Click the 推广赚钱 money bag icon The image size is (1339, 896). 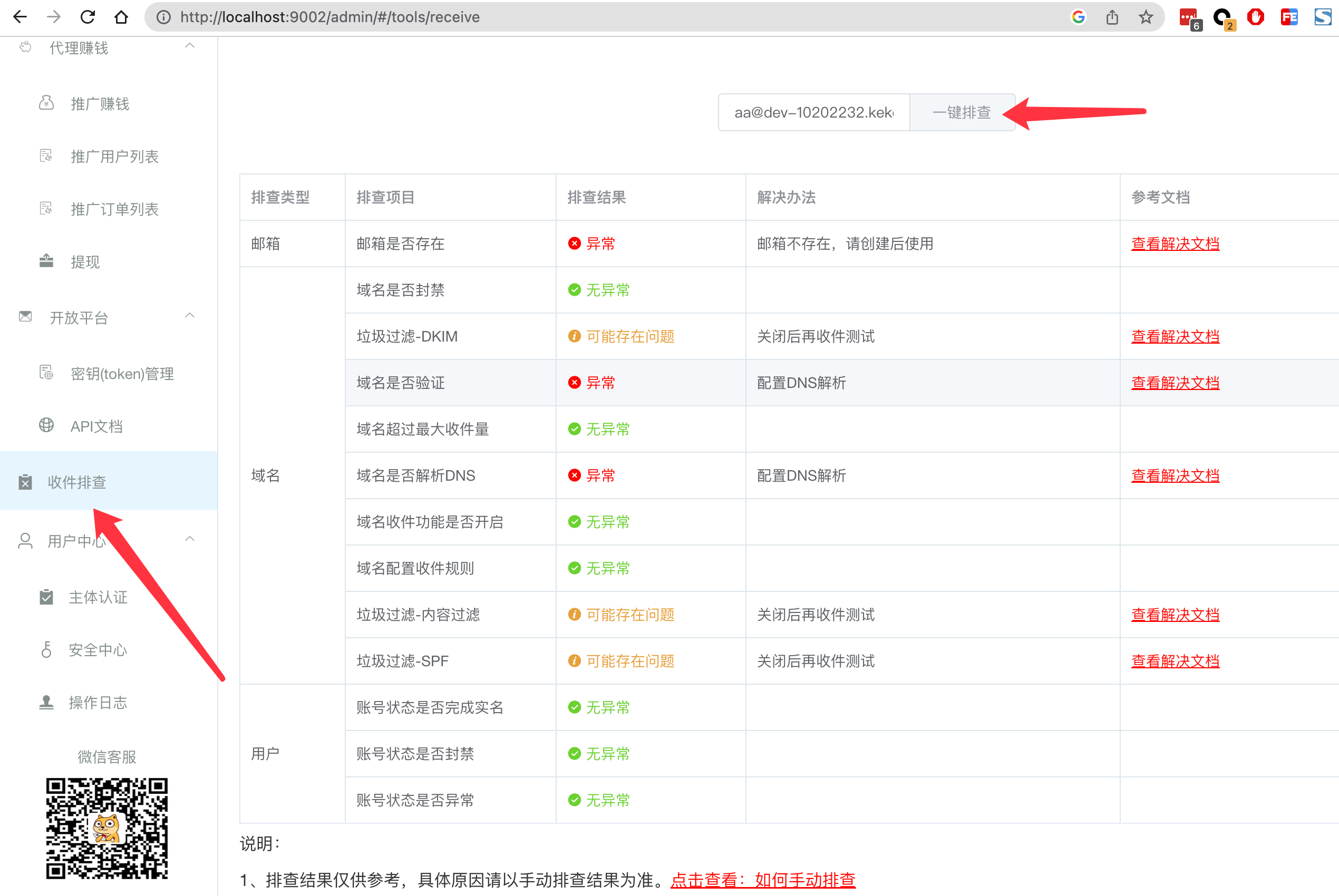(46, 103)
